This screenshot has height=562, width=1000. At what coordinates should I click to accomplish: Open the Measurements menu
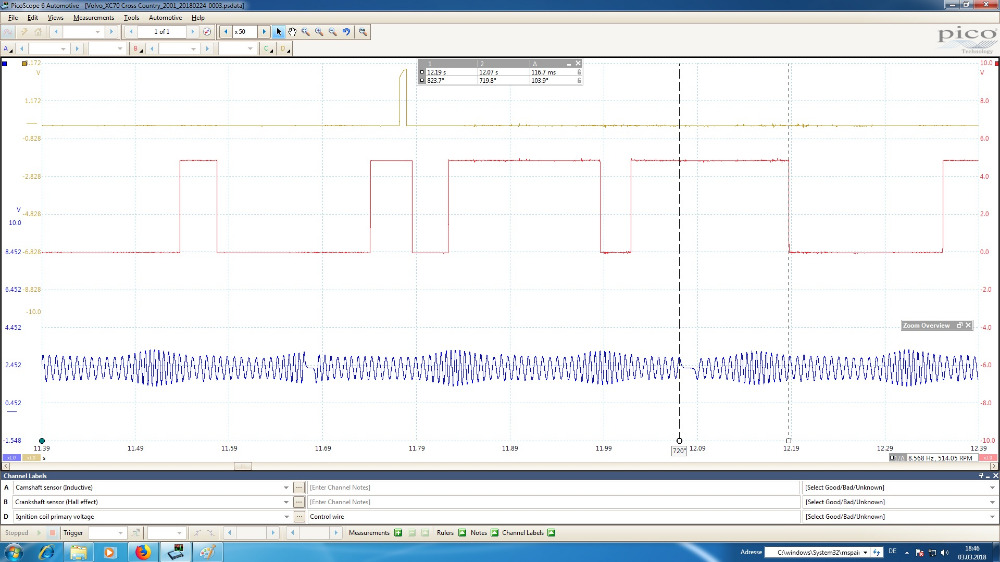click(93, 18)
